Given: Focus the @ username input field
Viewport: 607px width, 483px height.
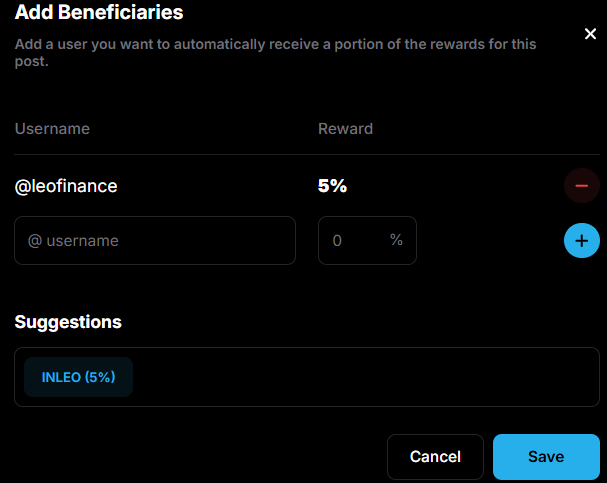Looking at the screenshot, I should tap(155, 241).
